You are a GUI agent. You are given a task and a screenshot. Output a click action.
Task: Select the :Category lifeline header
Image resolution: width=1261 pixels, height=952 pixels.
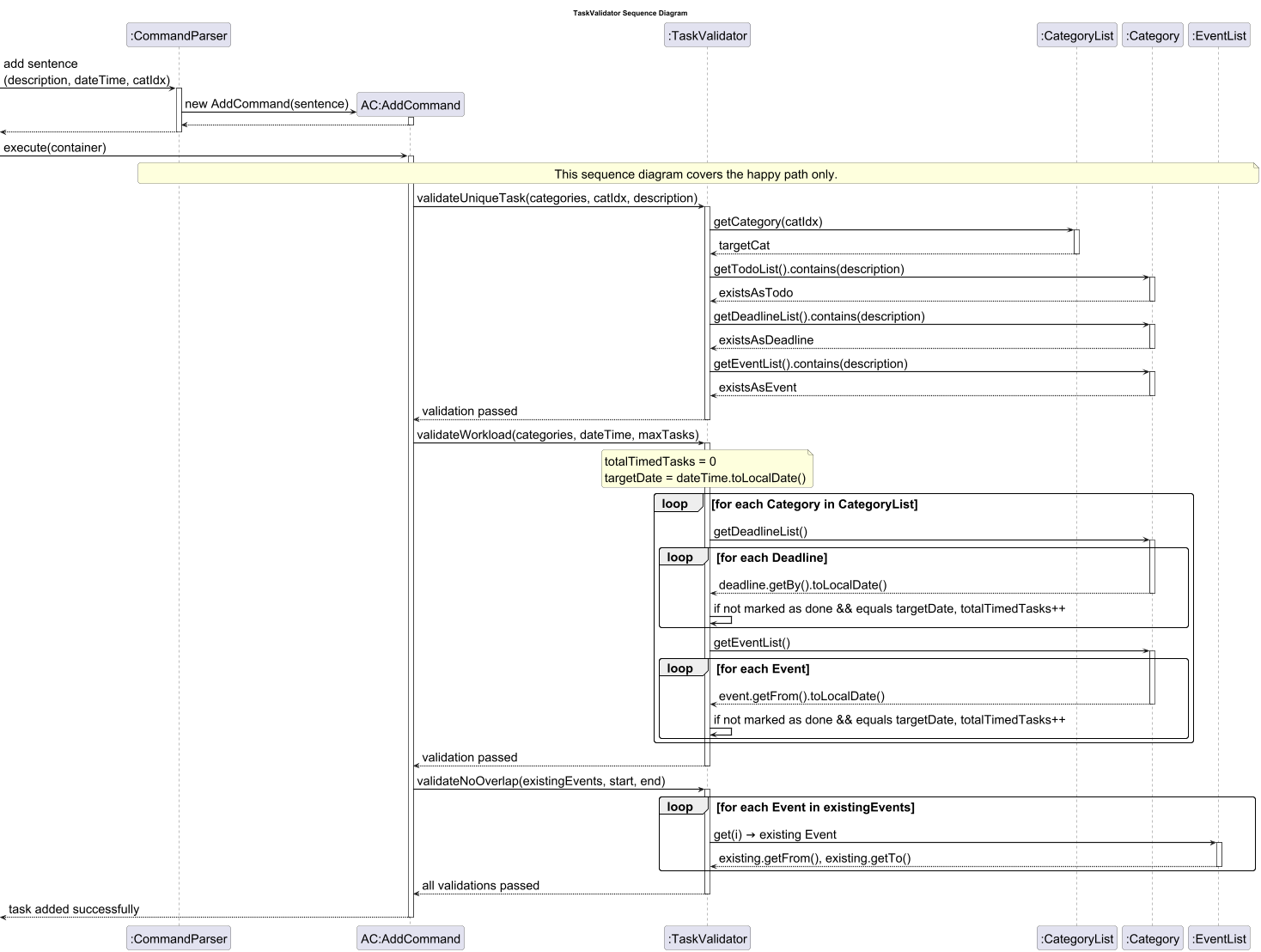tap(1152, 35)
